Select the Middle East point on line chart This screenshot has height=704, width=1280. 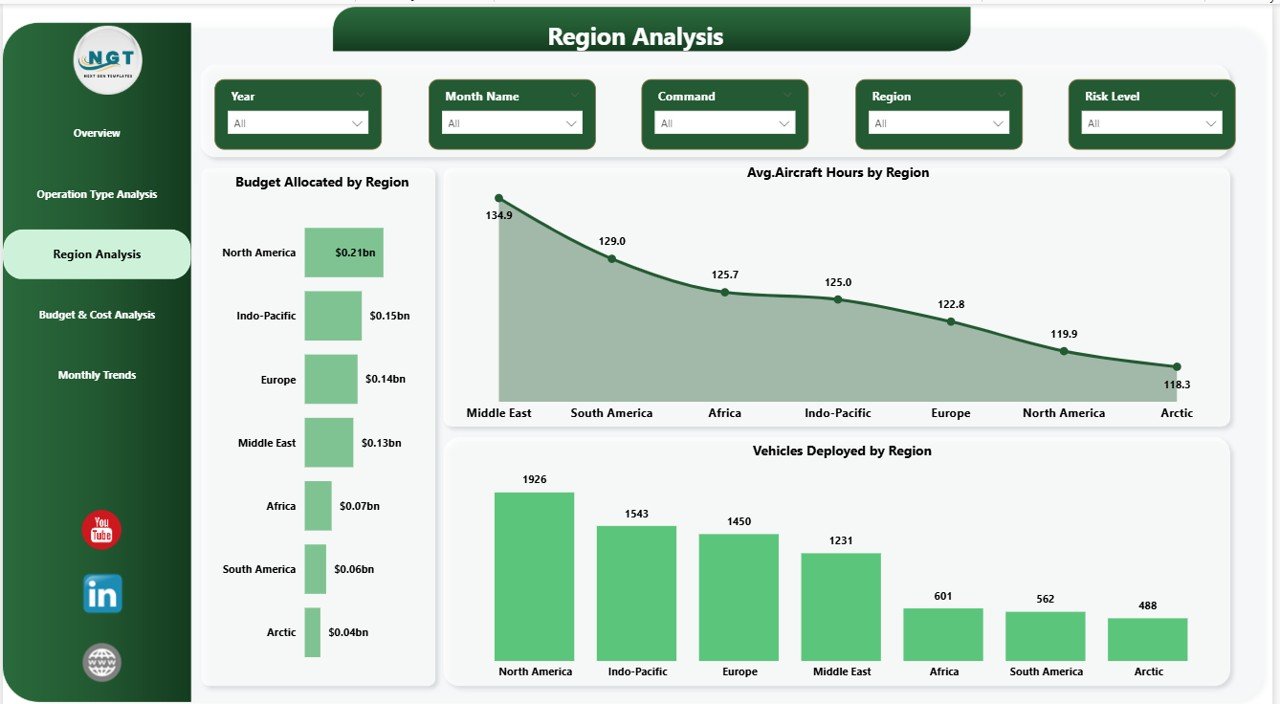coord(498,198)
